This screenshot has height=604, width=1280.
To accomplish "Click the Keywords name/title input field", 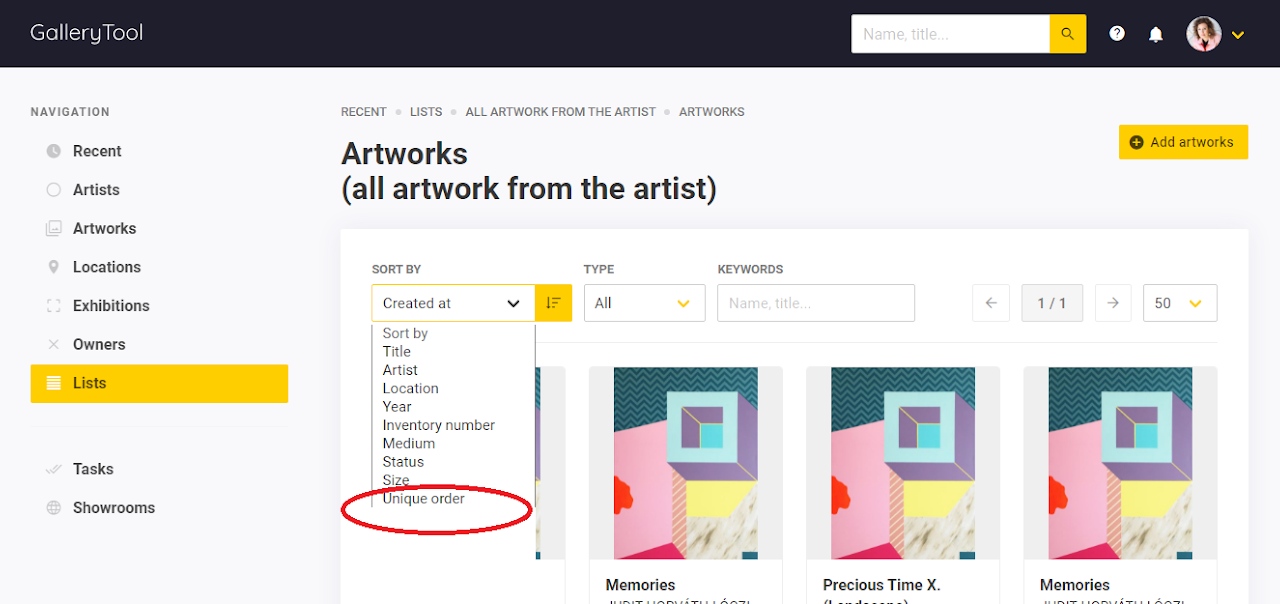I will (x=816, y=303).
